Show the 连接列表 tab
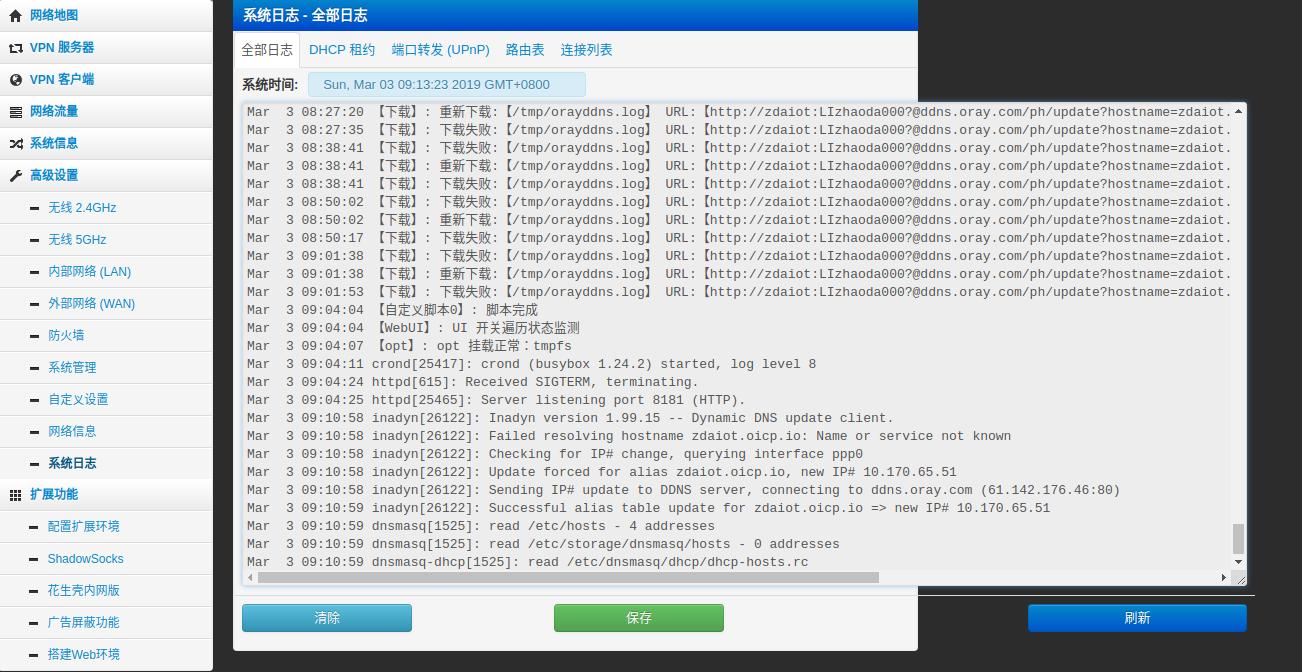This screenshot has height=672, width=1302. pyautogui.click(x=586, y=50)
